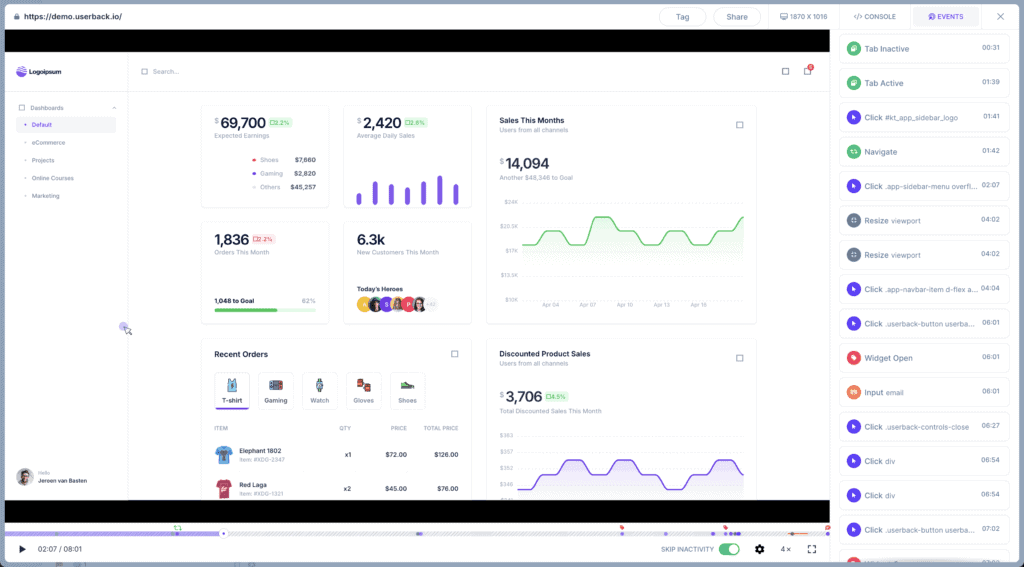This screenshot has width=1024, height=567.
Task: Click the notification icon with red badge
Action: tap(807, 71)
